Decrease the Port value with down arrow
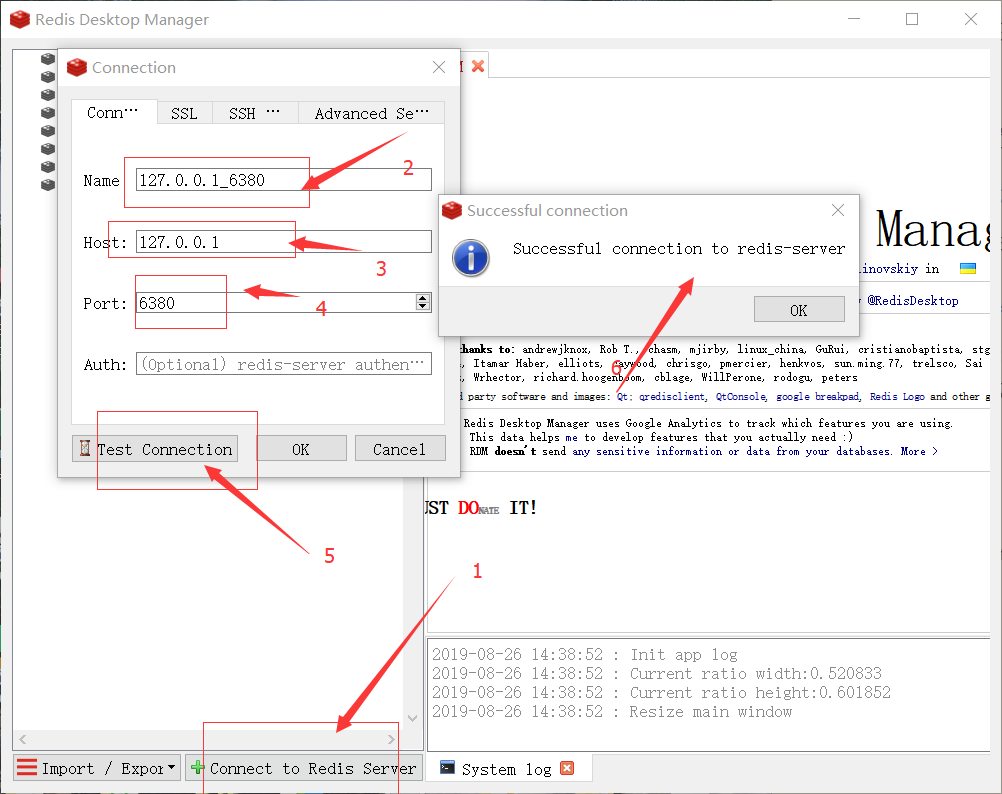 pyautogui.click(x=422, y=306)
